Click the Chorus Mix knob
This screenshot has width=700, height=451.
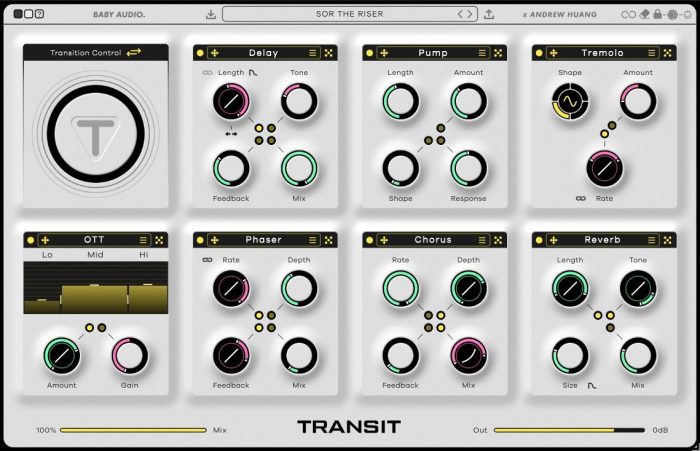pos(468,356)
